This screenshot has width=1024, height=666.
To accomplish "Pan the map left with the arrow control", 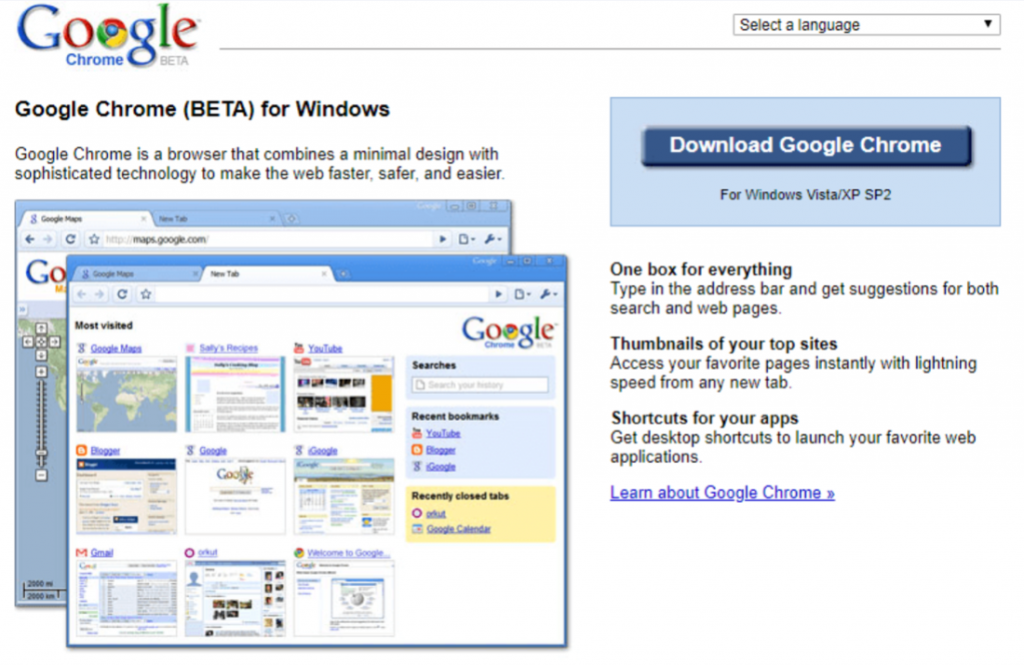I will pyautogui.click(x=28, y=341).
